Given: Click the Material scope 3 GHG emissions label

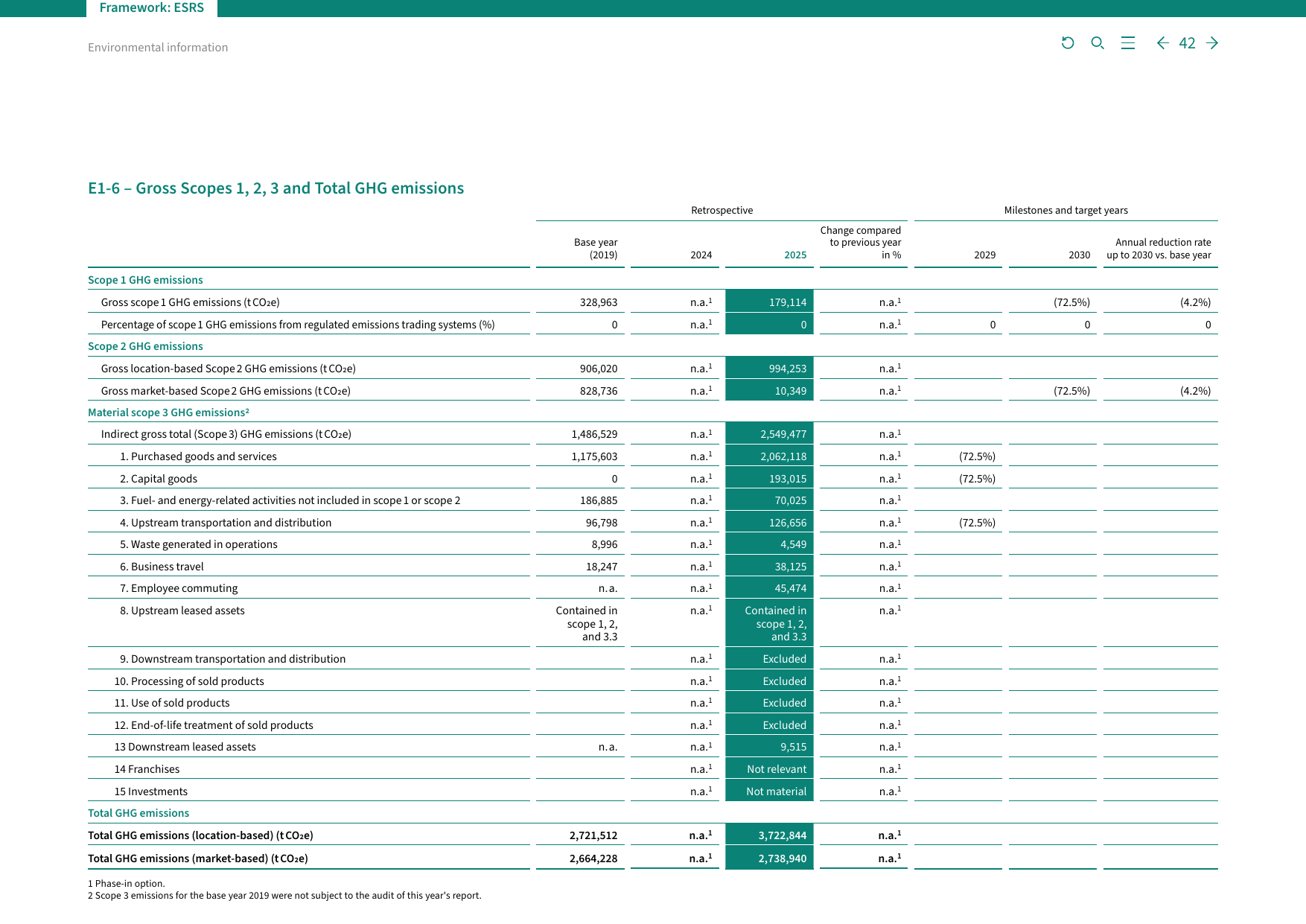Looking at the screenshot, I should click(x=168, y=412).
